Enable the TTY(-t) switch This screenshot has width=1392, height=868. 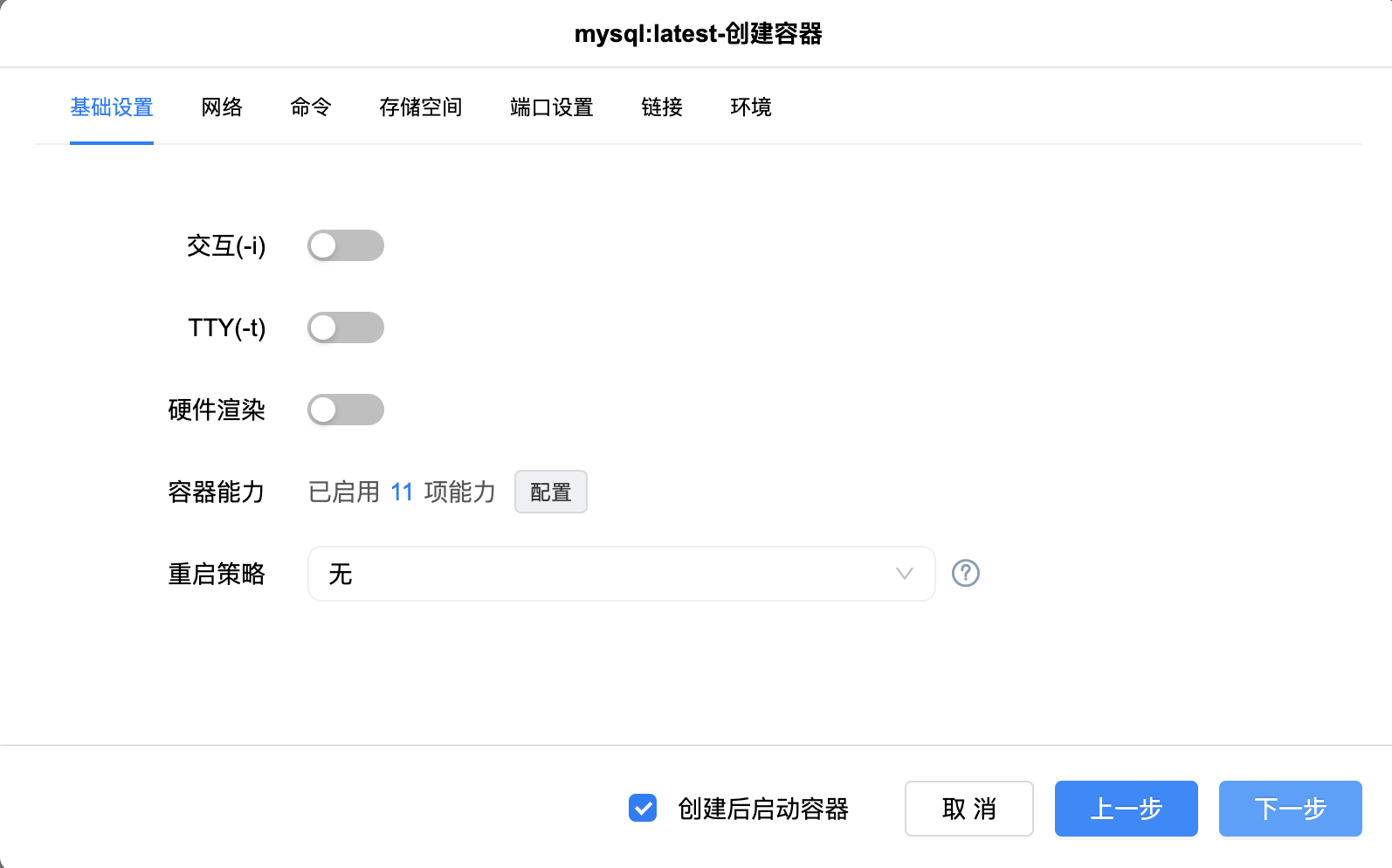coord(346,327)
